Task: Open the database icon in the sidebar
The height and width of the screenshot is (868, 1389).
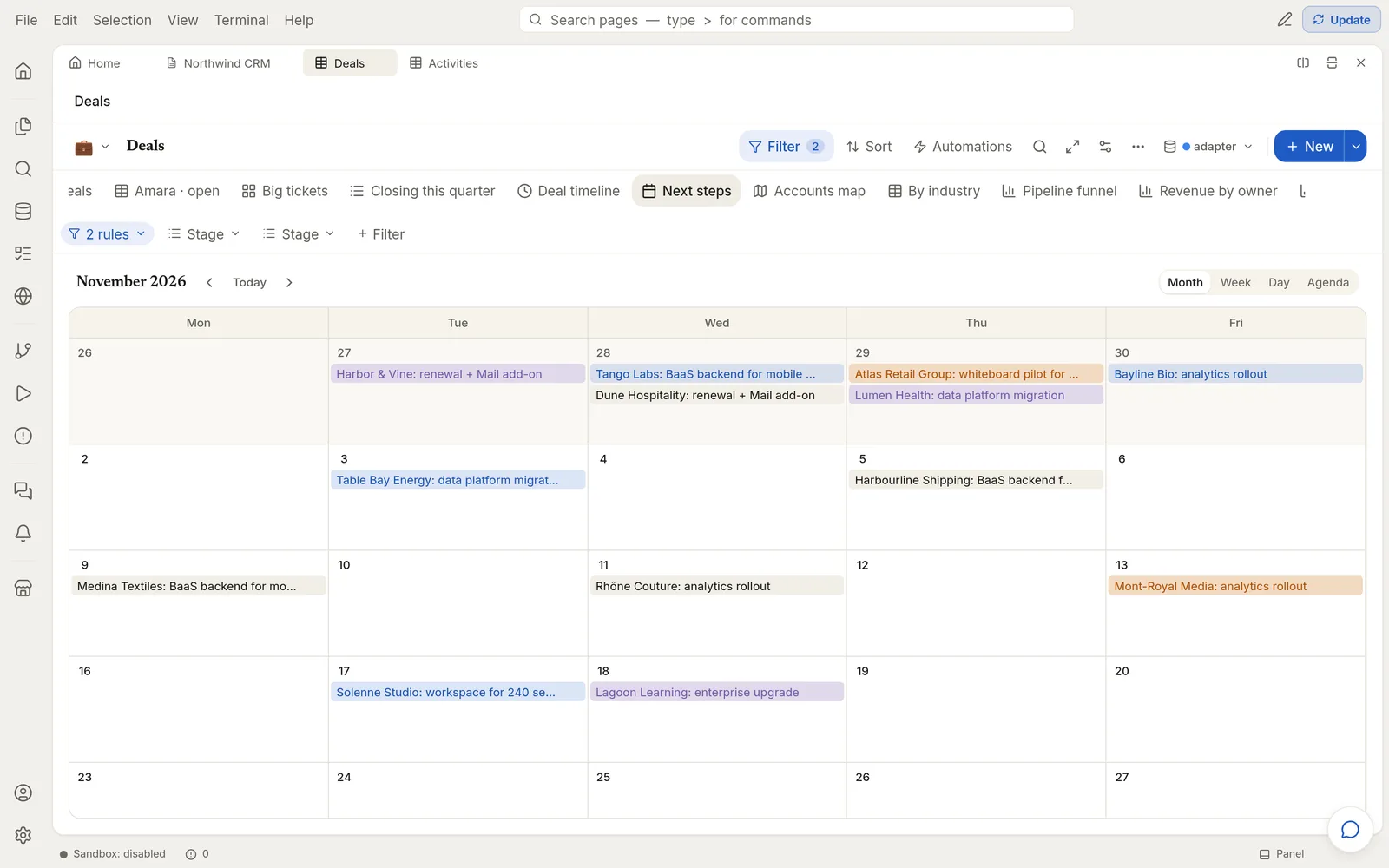Action: coord(23,211)
